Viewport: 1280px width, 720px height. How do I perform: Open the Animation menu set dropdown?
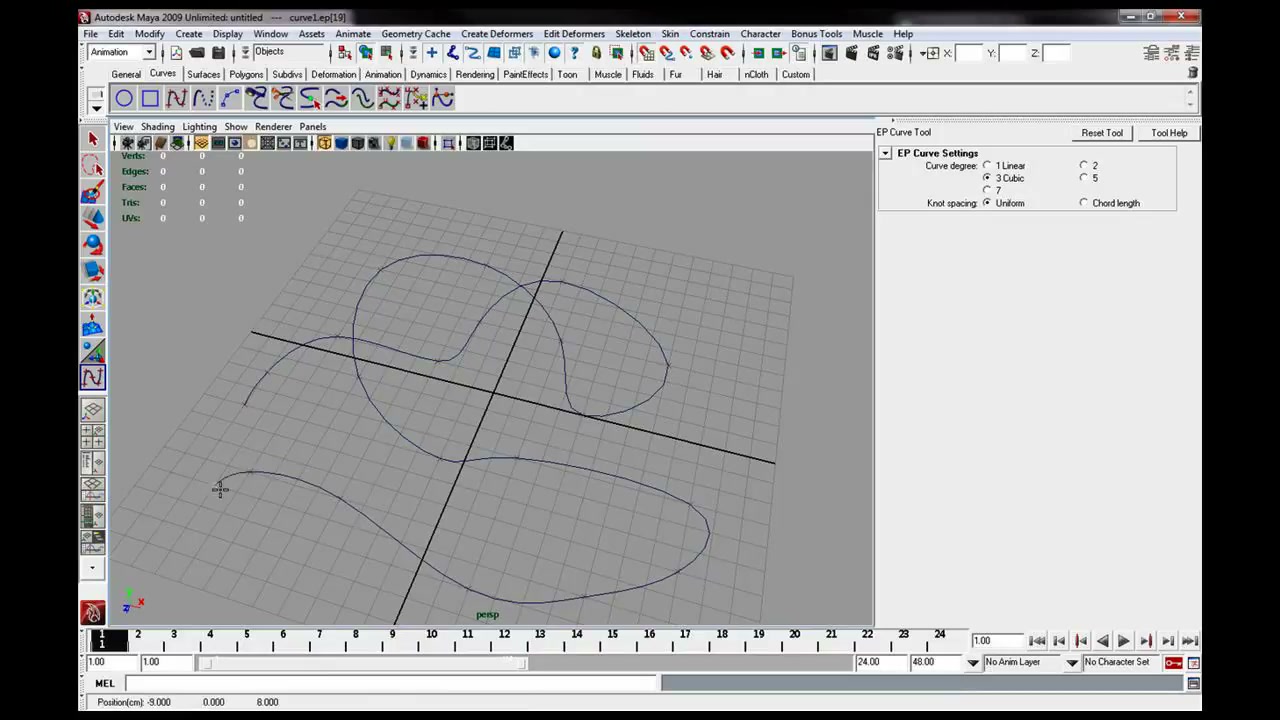click(x=148, y=53)
